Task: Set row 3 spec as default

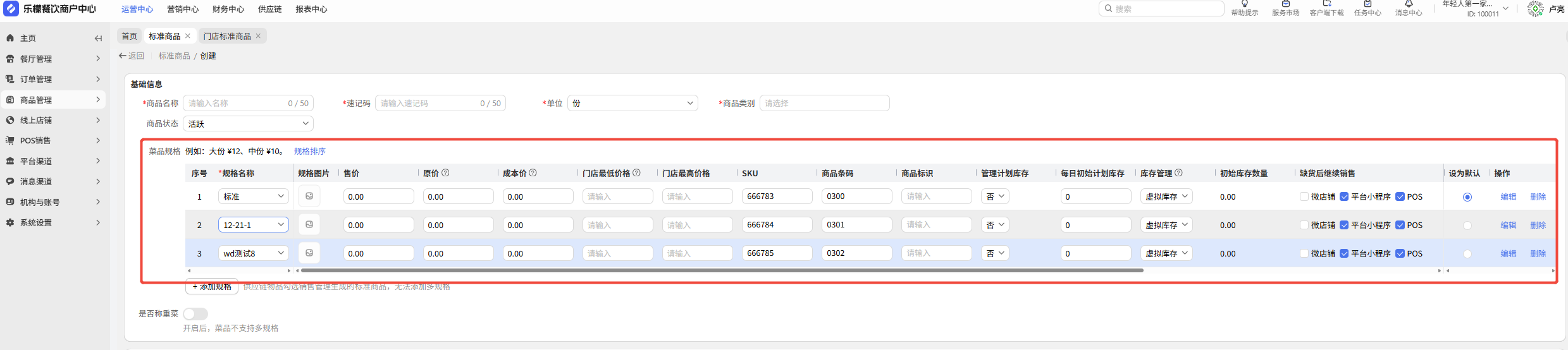Action: pyautogui.click(x=1467, y=254)
